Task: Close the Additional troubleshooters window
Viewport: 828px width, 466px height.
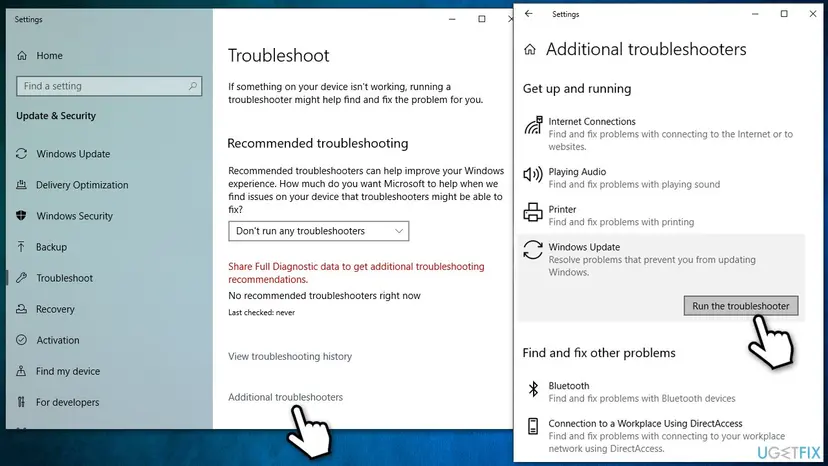Action: [813, 14]
